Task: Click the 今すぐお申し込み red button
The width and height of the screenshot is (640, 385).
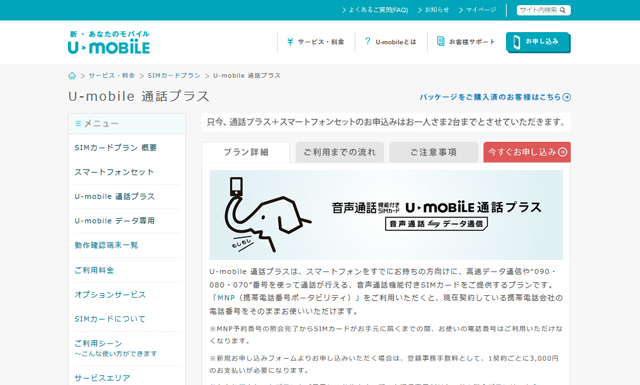Action: (527, 152)
